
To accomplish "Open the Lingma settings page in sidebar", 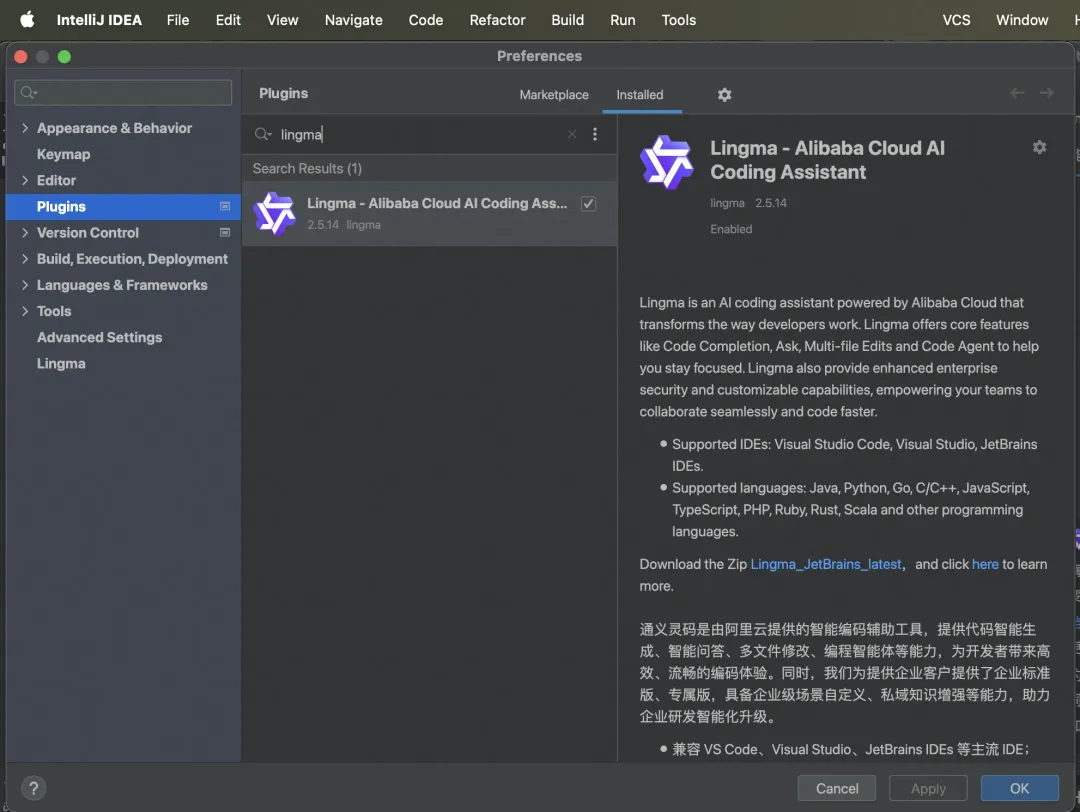I will [x=61, y=364].
